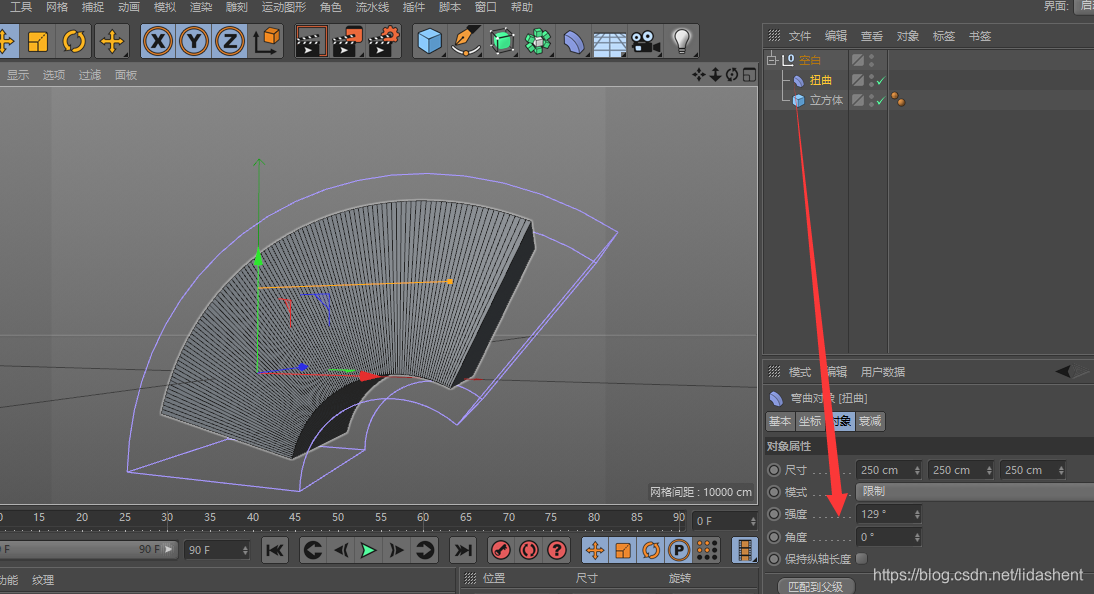Screen dimensions: 1094x594
Task: Click the 匹配到父级 button
Action: pyautogui.click(x=815, y=586)
